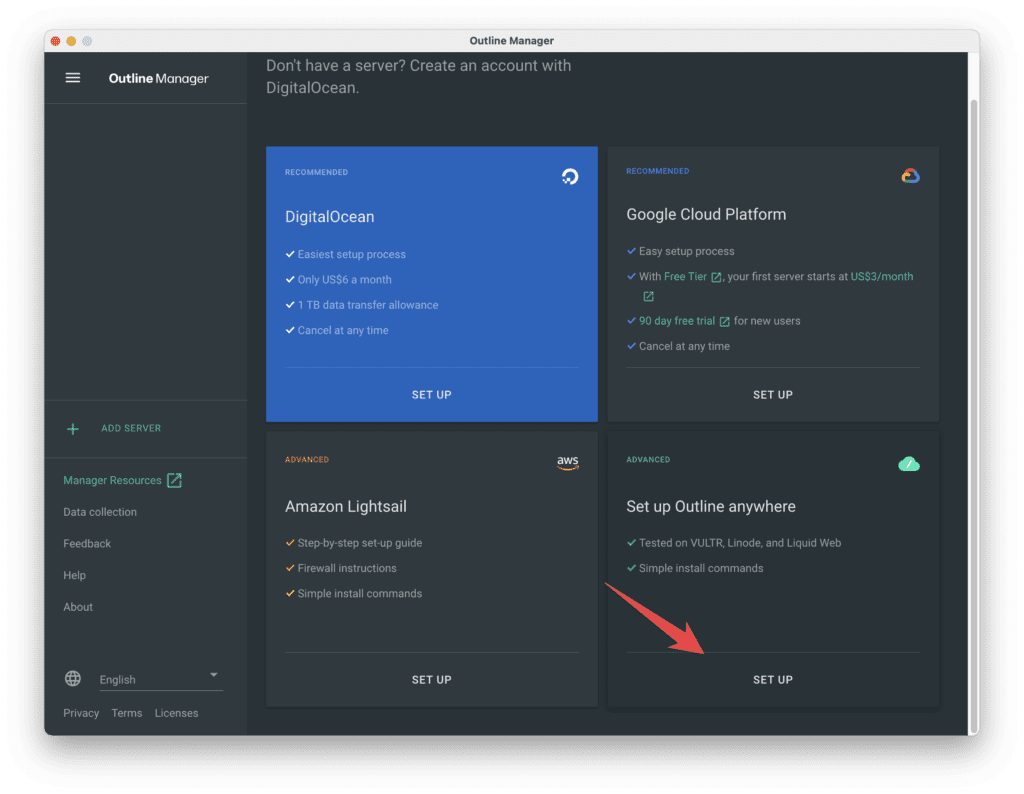This screenshot has width=1024, height=794.
Task: Click the Outline Manager sidebar title
Action: pyautogui.click(x=159, y=78)
